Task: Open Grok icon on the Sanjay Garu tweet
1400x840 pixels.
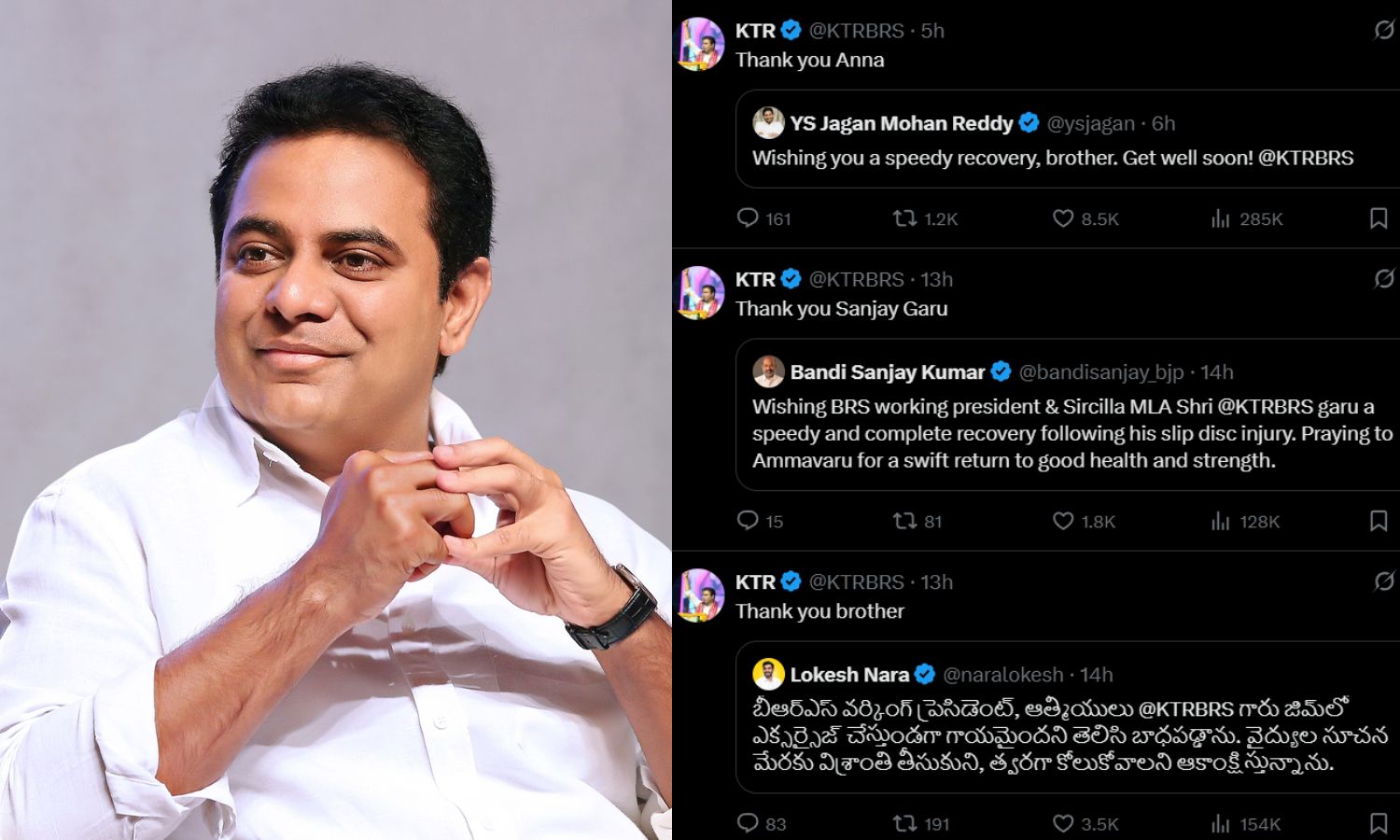Action: (x=1383, y=279)
